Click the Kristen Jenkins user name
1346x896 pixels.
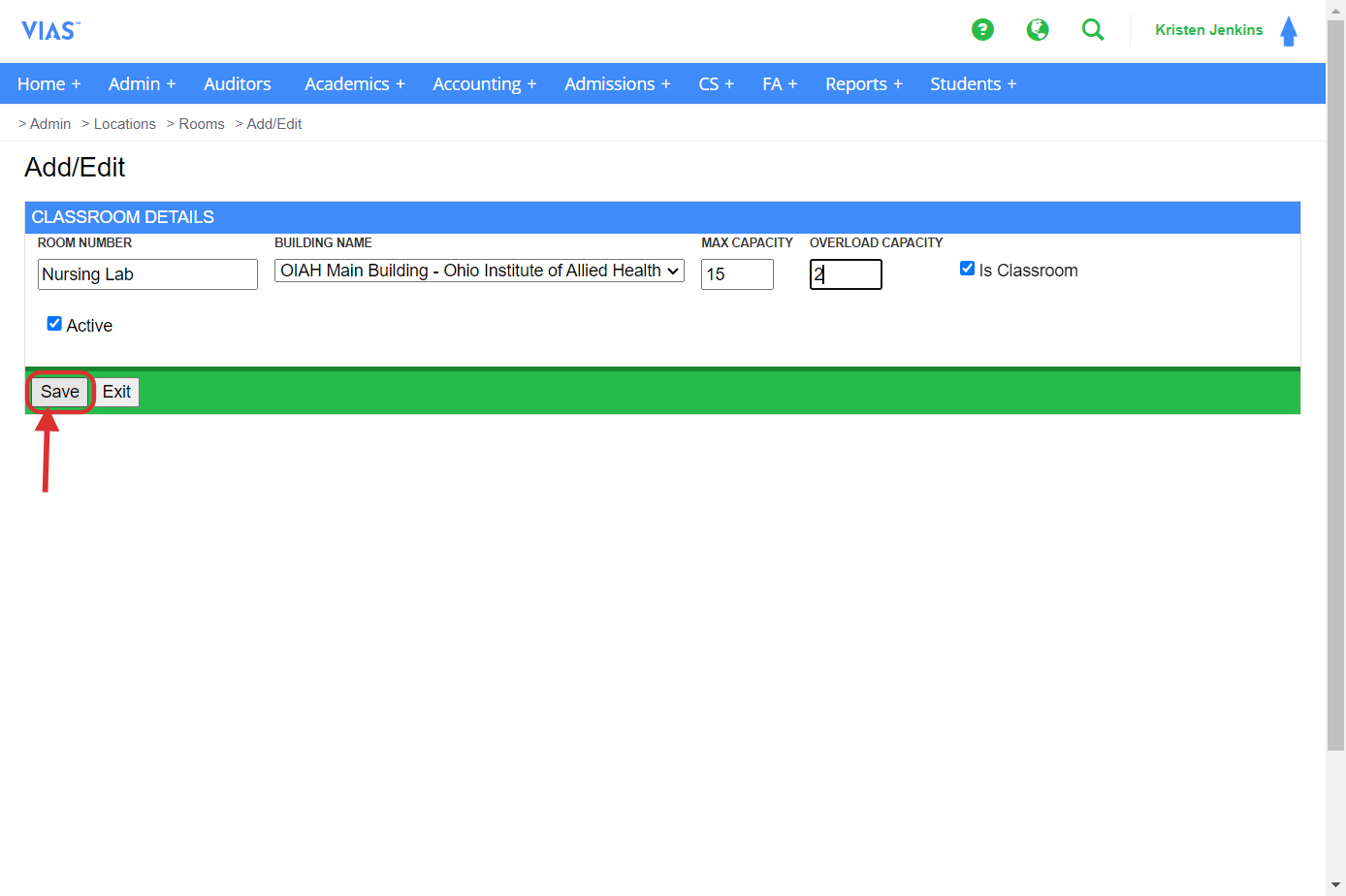pos(1208,30)
